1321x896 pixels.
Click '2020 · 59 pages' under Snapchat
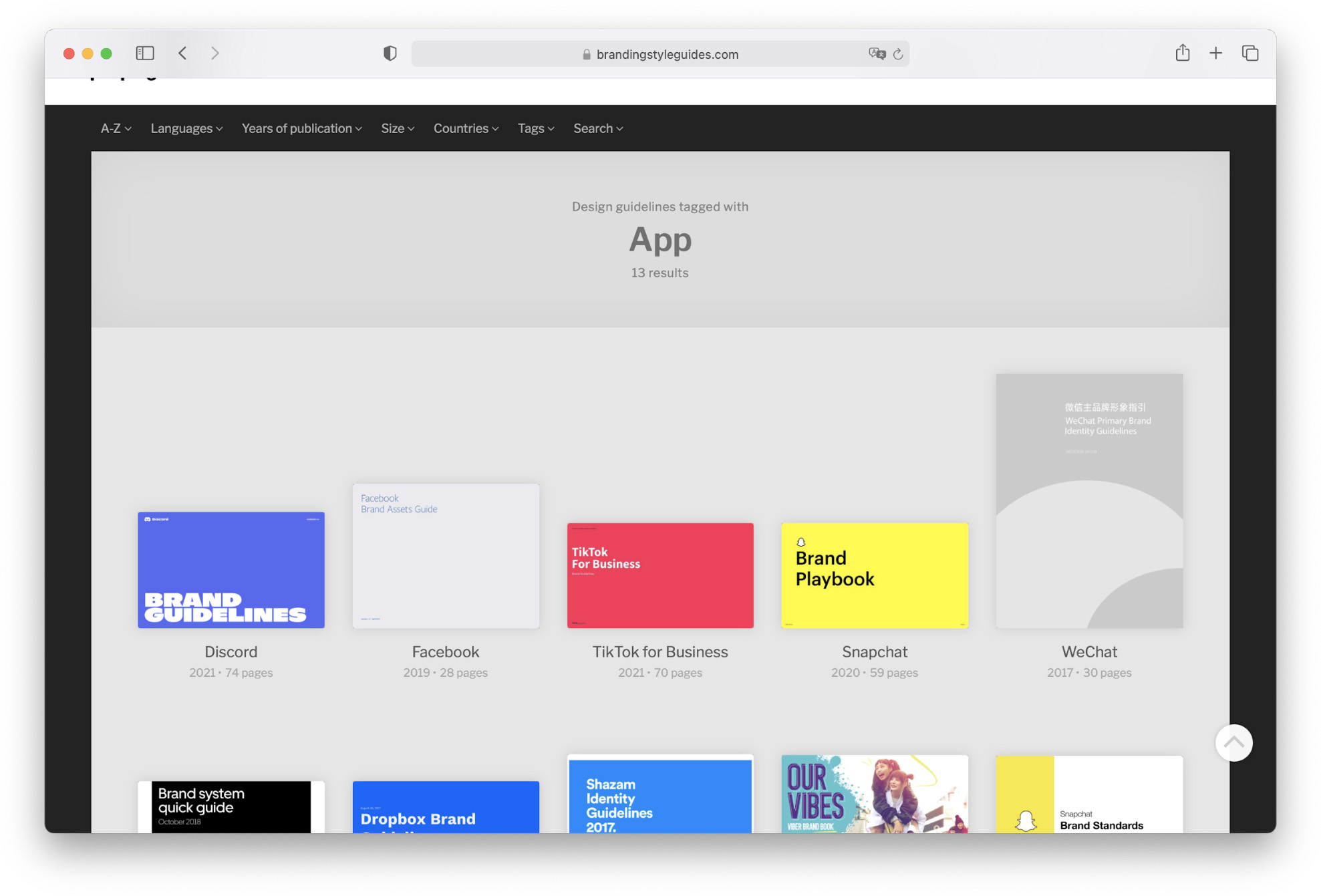tap(875, 672)
